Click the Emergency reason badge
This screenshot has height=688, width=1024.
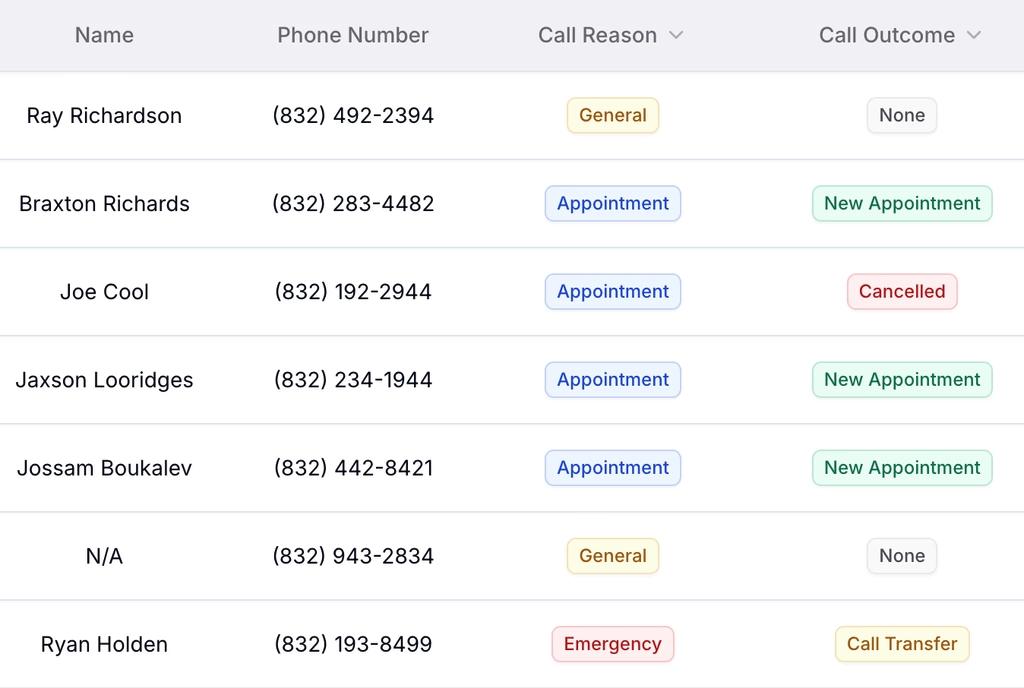(x=613, y=644)
